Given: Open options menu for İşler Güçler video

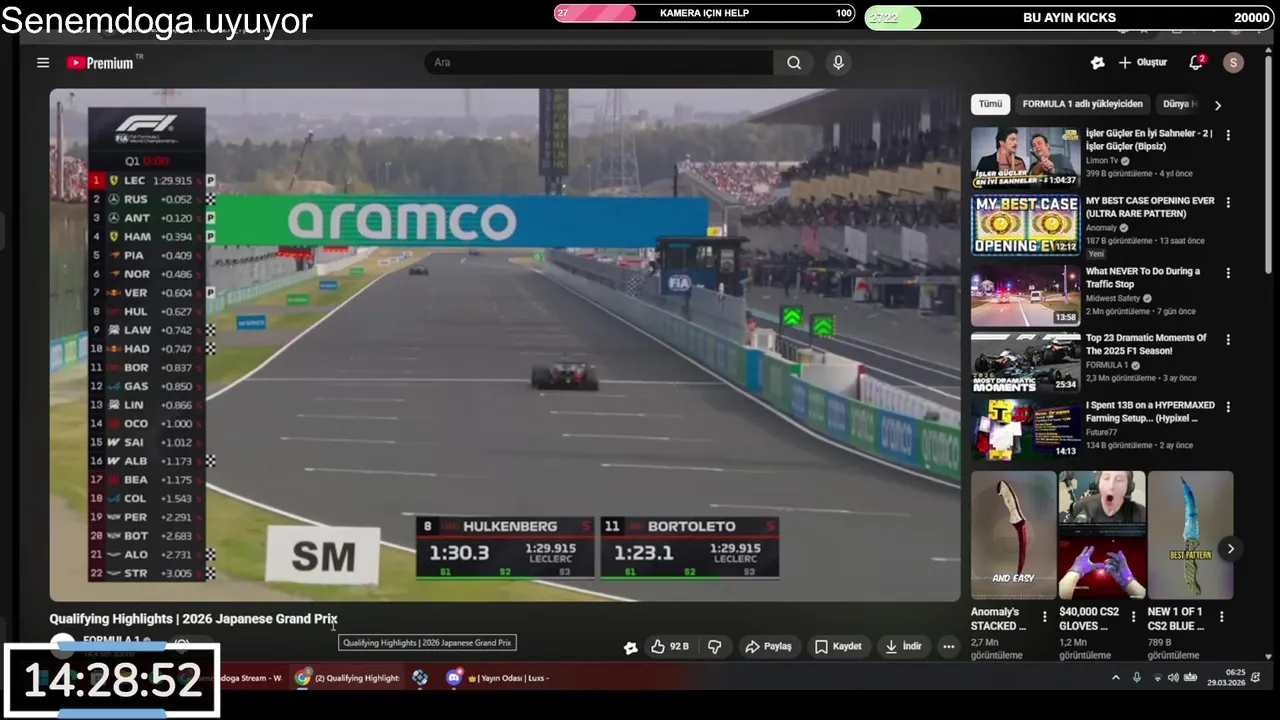Looking at the screenshot, I should pyautogui.click(x=1228, y=135).
